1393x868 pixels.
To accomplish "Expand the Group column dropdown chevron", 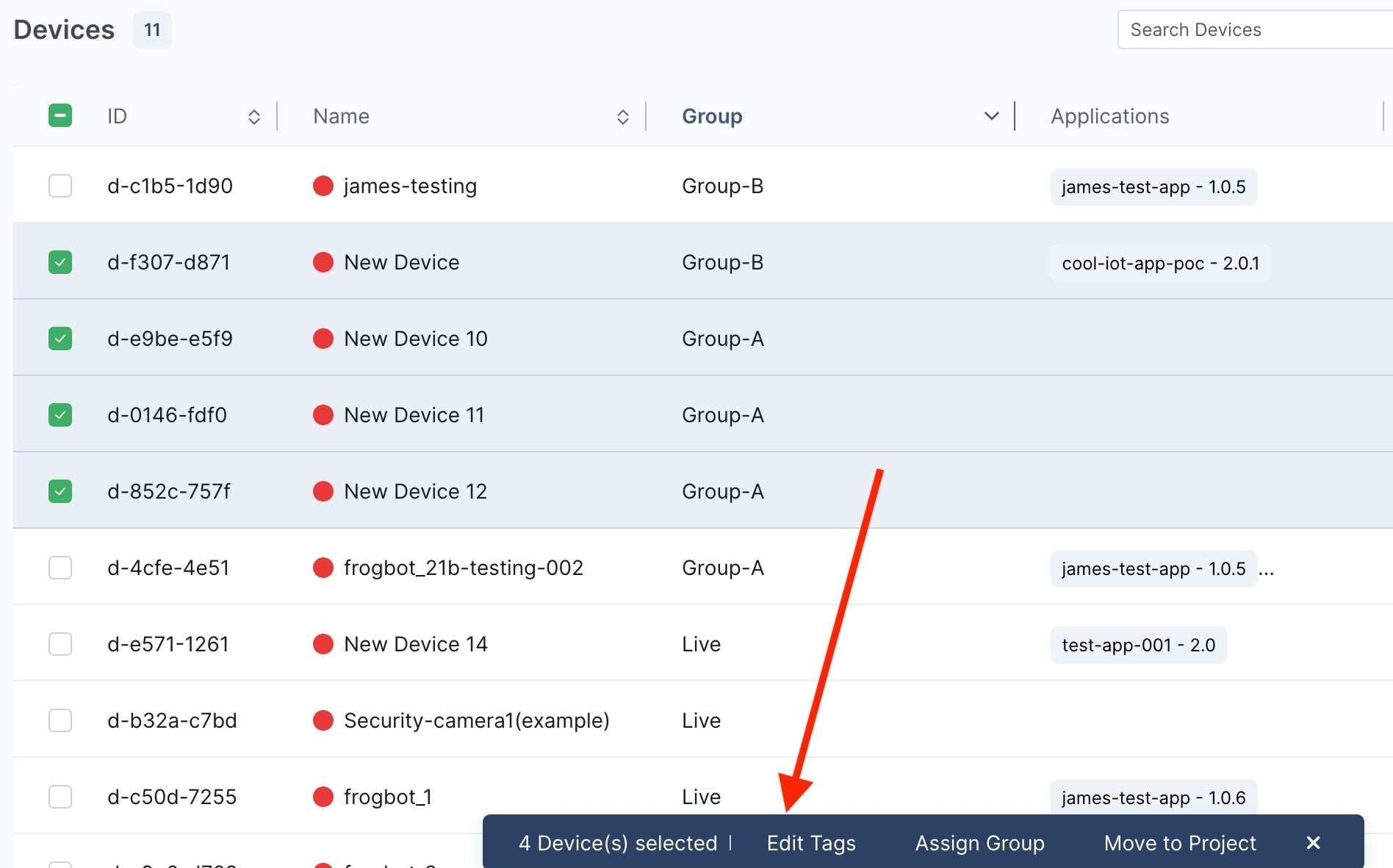I will [991, 116].
